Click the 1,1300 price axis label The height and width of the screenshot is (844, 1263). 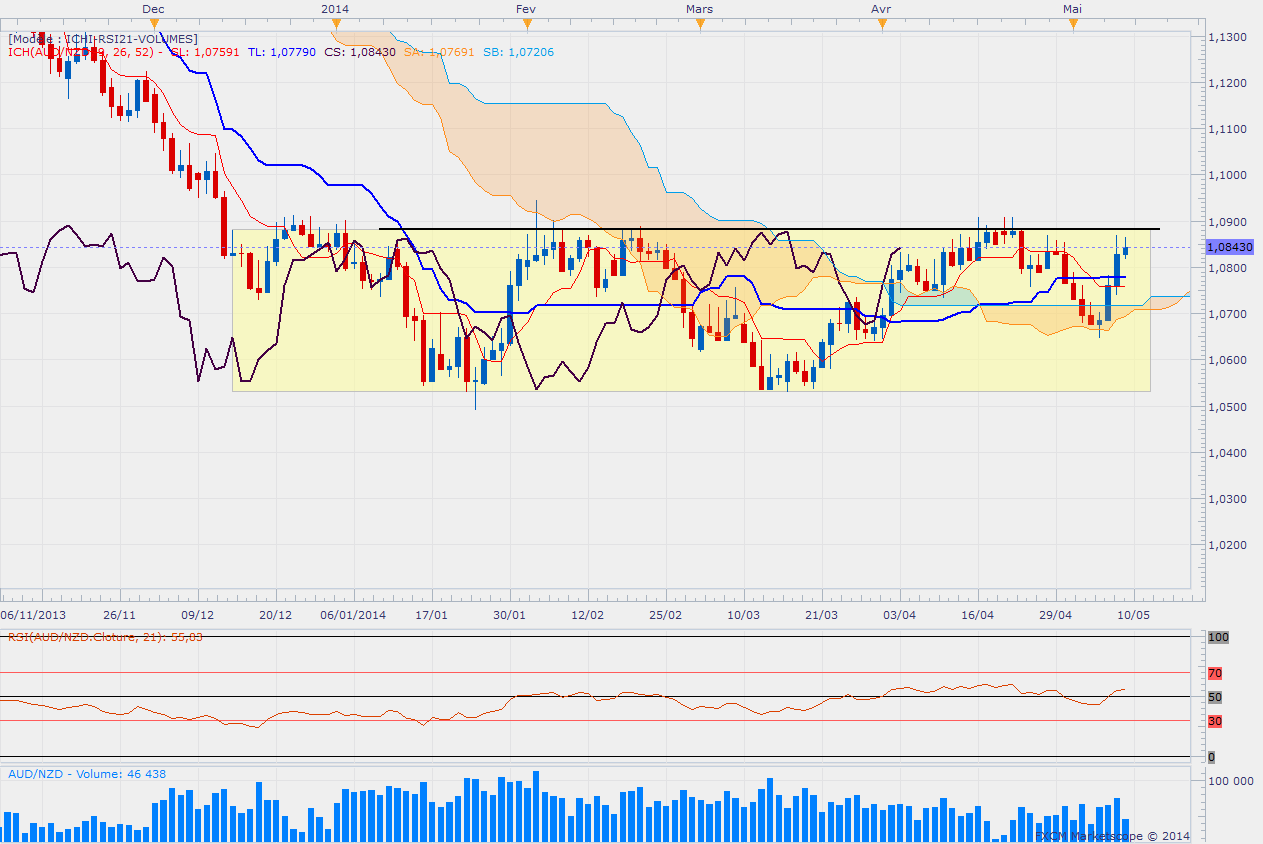tap(1226, 37)
